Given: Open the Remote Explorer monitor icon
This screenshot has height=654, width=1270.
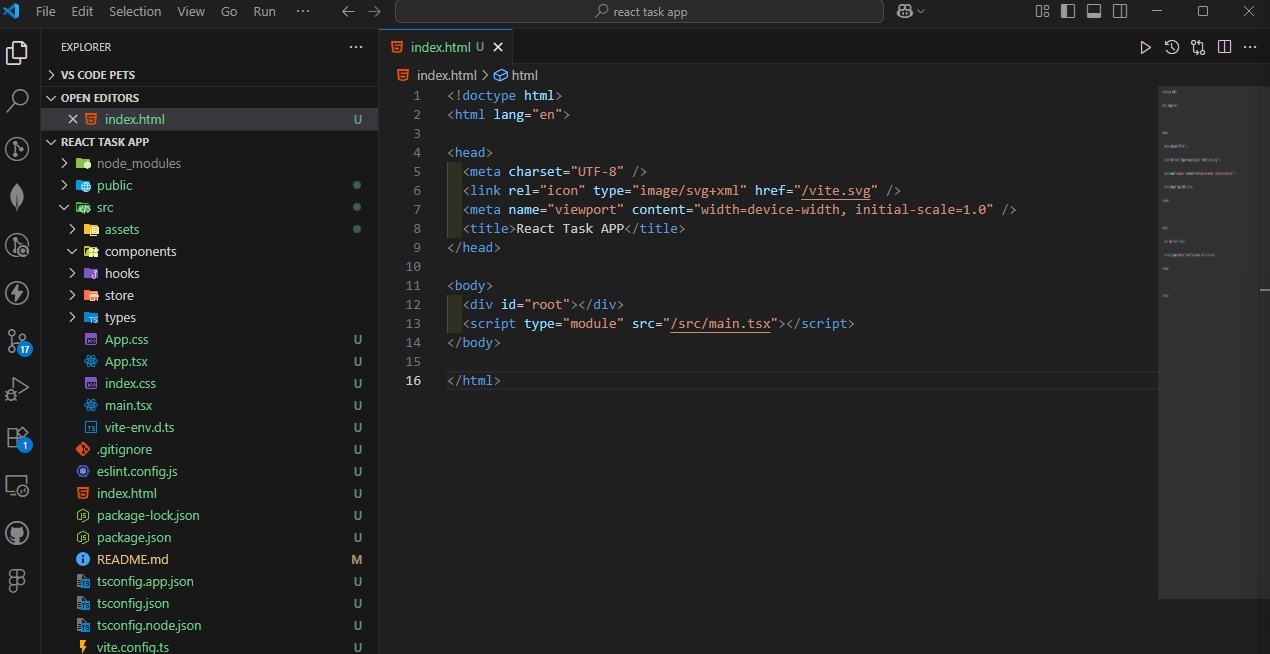Looking at the screenshot, I should [x=17, y=485].
